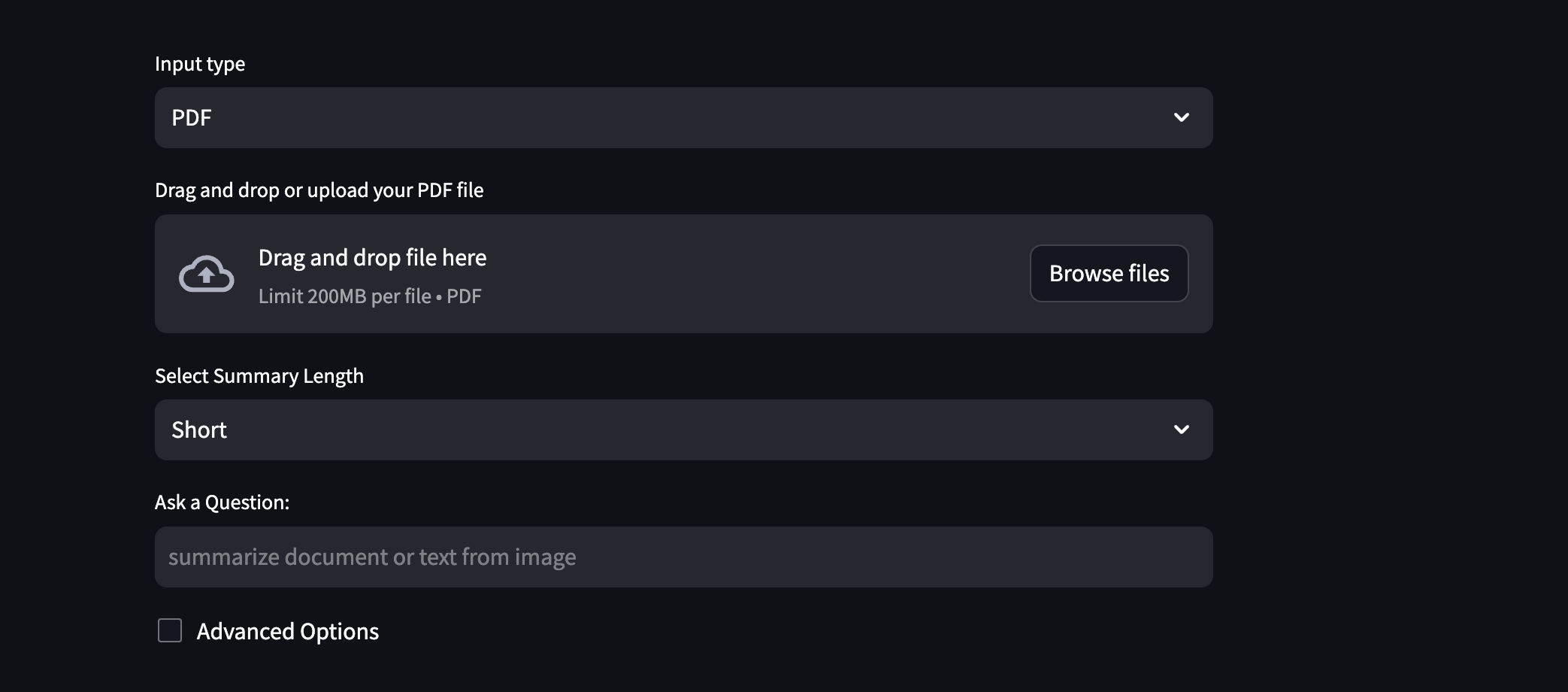The image size is (1568, 692).
Task: Click the 'Input type' label
Action: [x=199, y=64]
